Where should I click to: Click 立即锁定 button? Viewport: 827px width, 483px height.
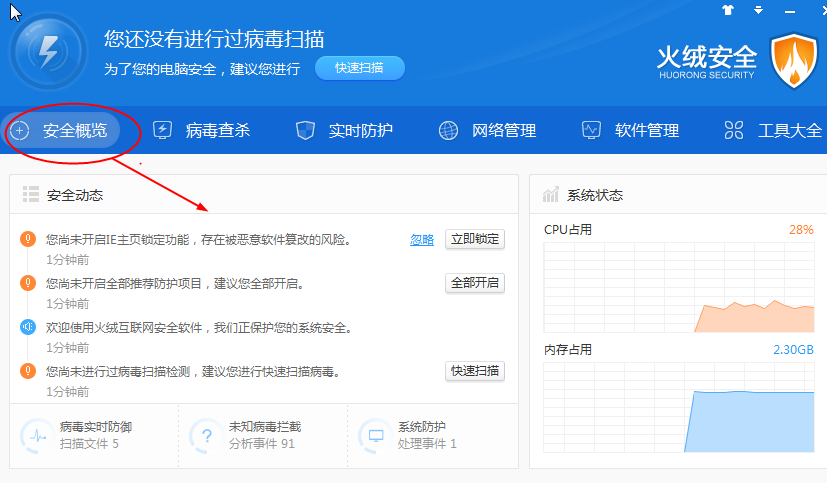click(x=475, y=239)
